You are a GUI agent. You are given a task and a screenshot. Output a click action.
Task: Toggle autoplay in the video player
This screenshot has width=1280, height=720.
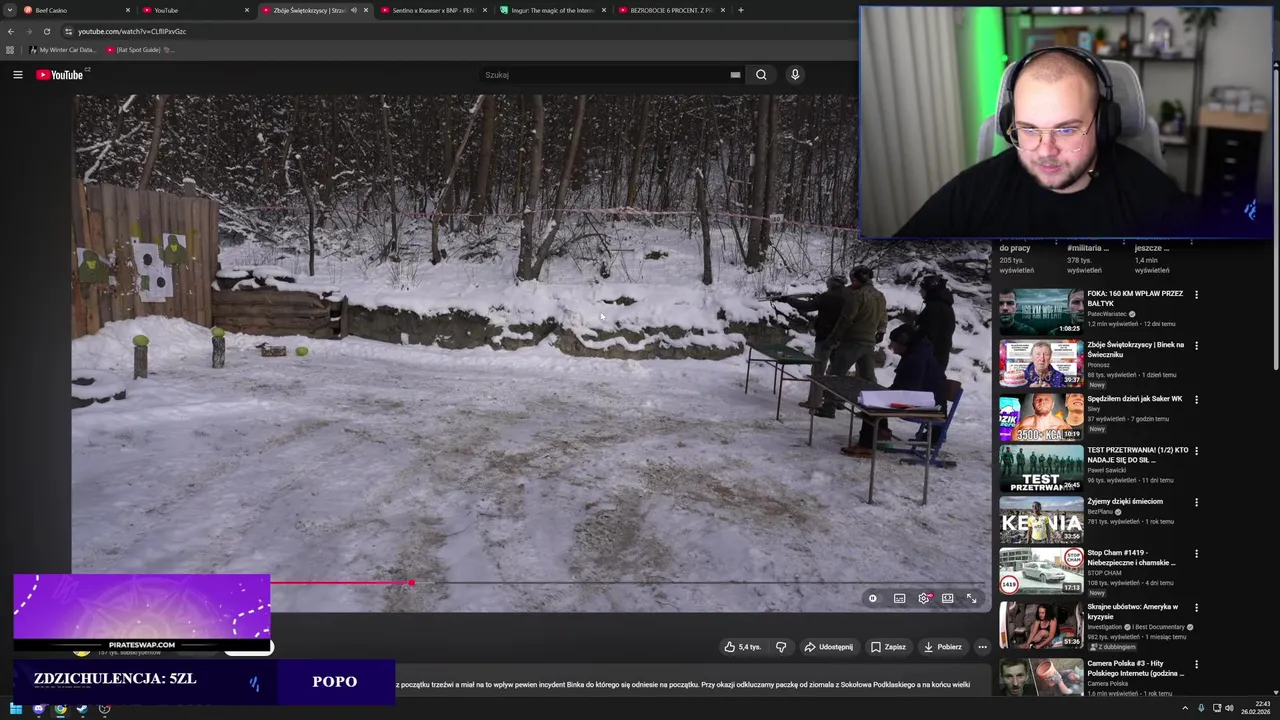coord(873,598)
